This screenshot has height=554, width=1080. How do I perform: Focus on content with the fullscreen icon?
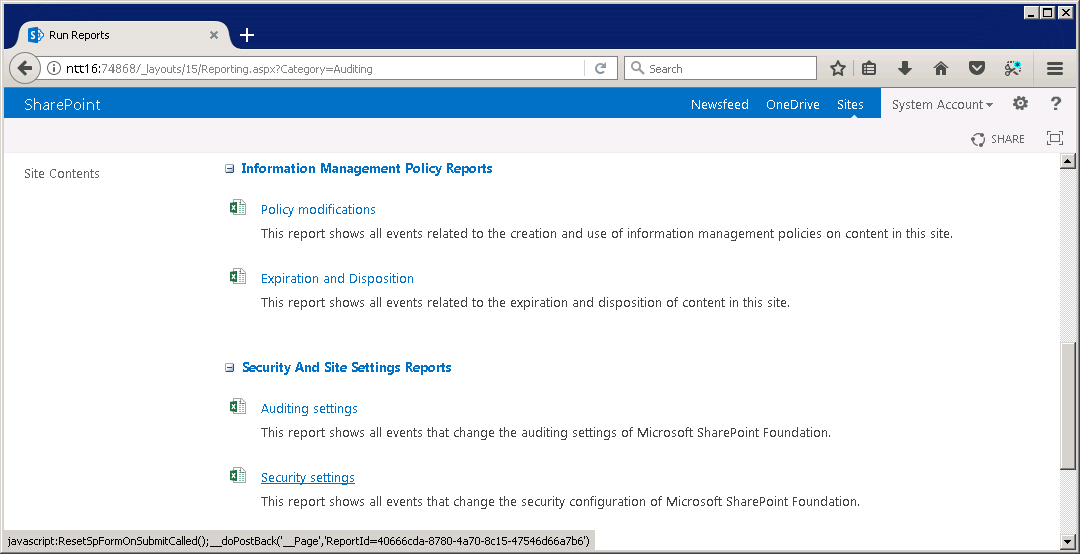[1055, 138]
